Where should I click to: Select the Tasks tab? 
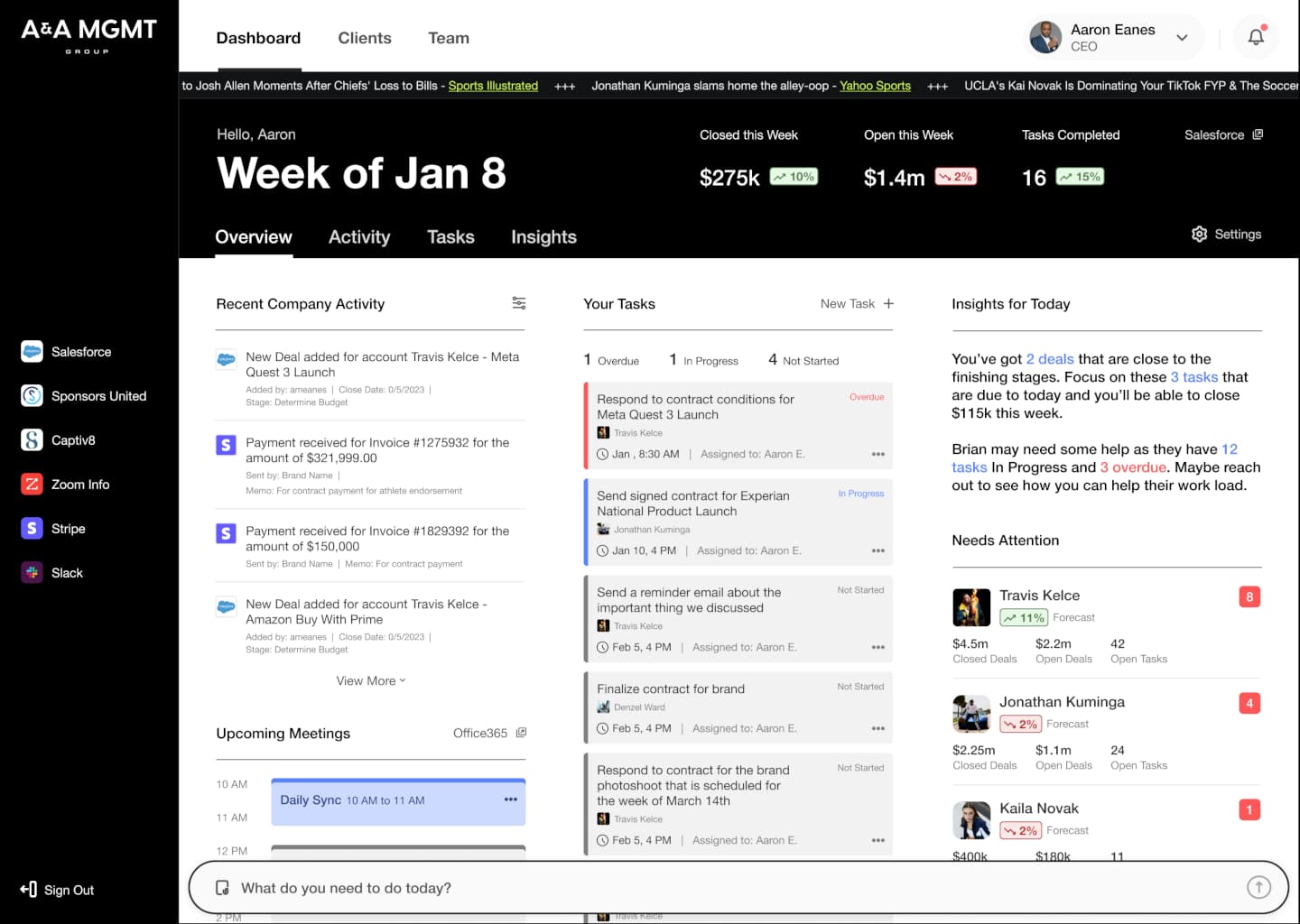pyautogui.click(x=450, y=237)
